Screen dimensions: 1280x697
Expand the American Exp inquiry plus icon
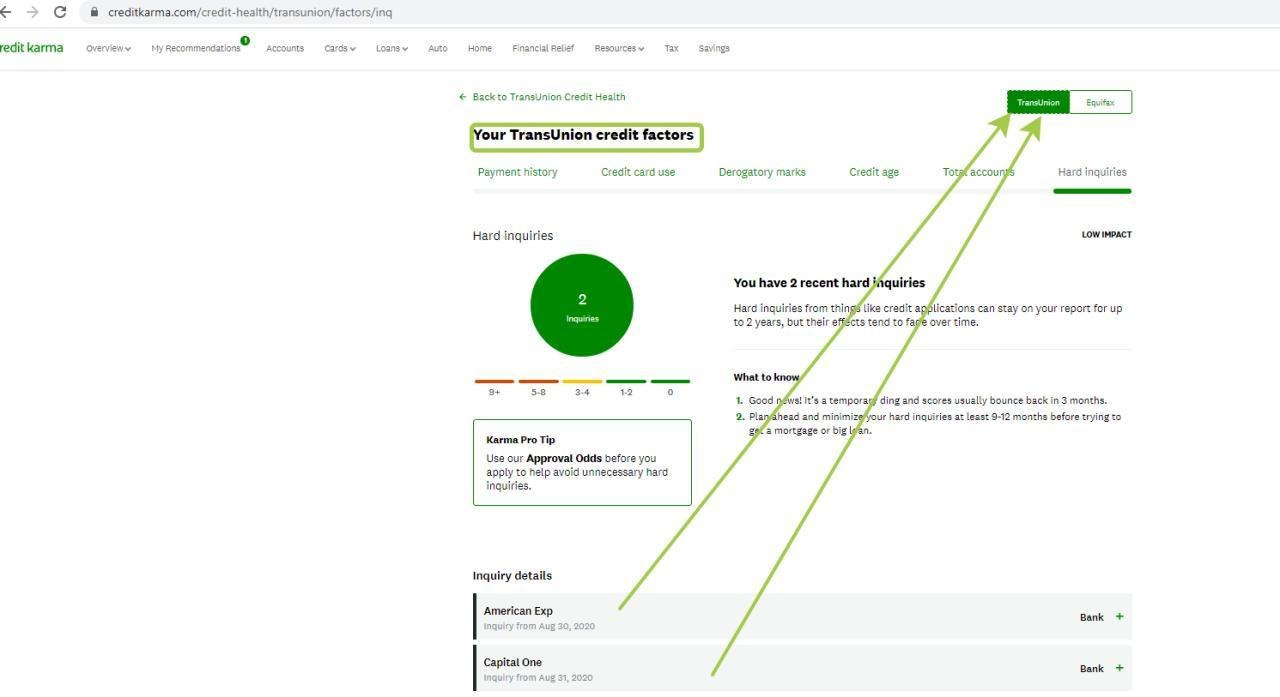click(x=1119, y=617)
